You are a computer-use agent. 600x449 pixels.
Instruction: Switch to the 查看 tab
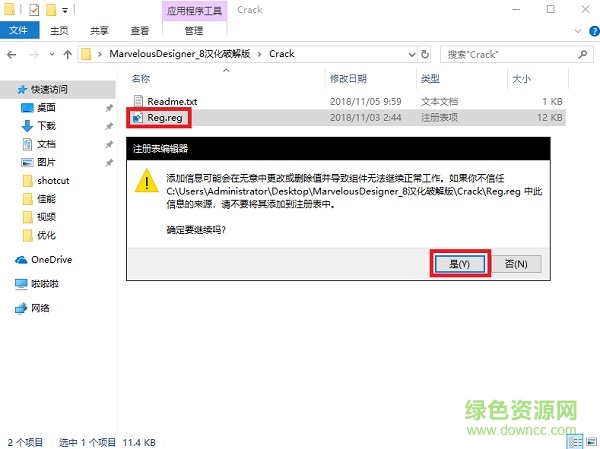click(140, 31)
